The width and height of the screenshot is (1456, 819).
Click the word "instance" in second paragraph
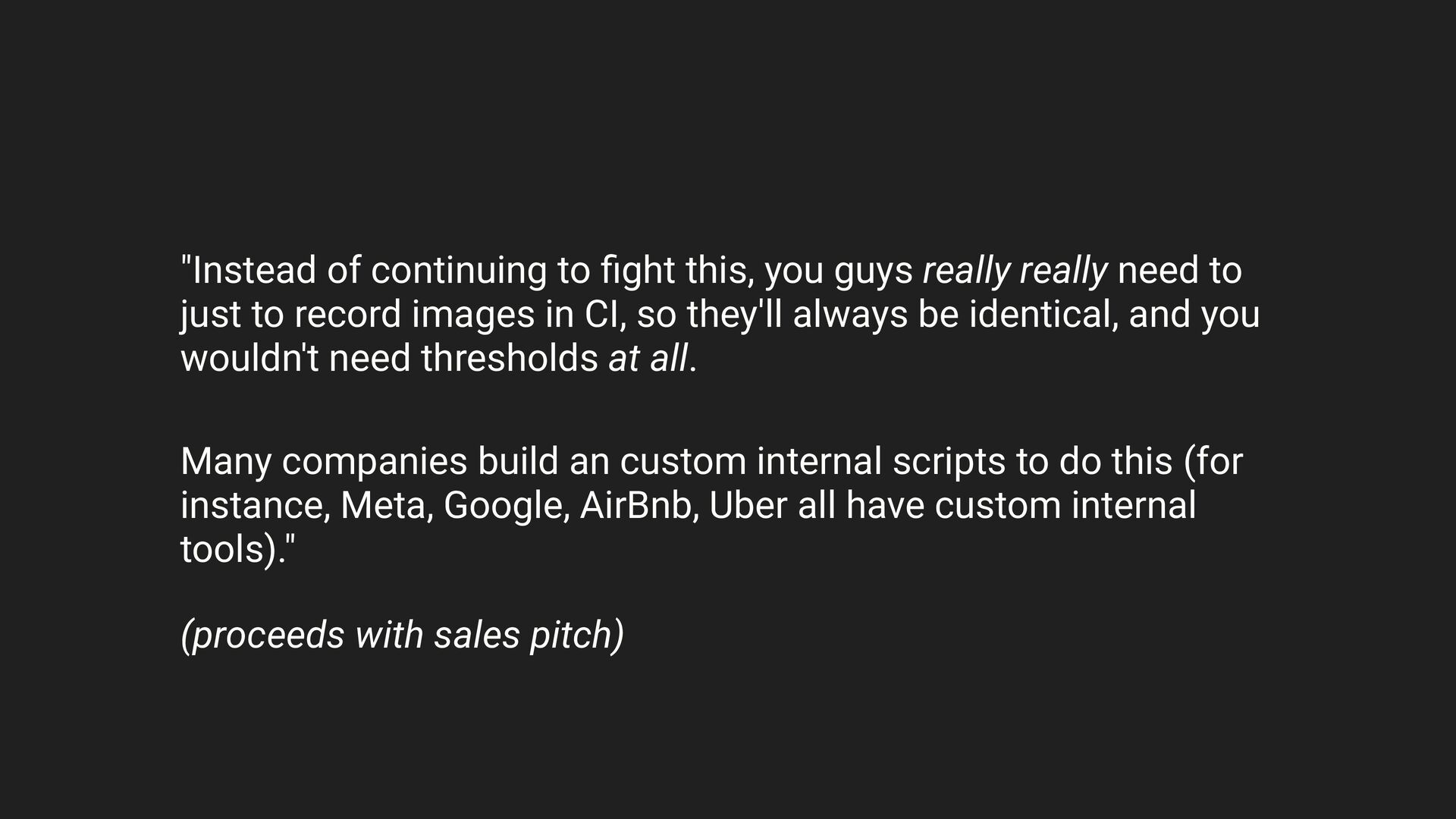pyautogui.click(x=255, y=507)
